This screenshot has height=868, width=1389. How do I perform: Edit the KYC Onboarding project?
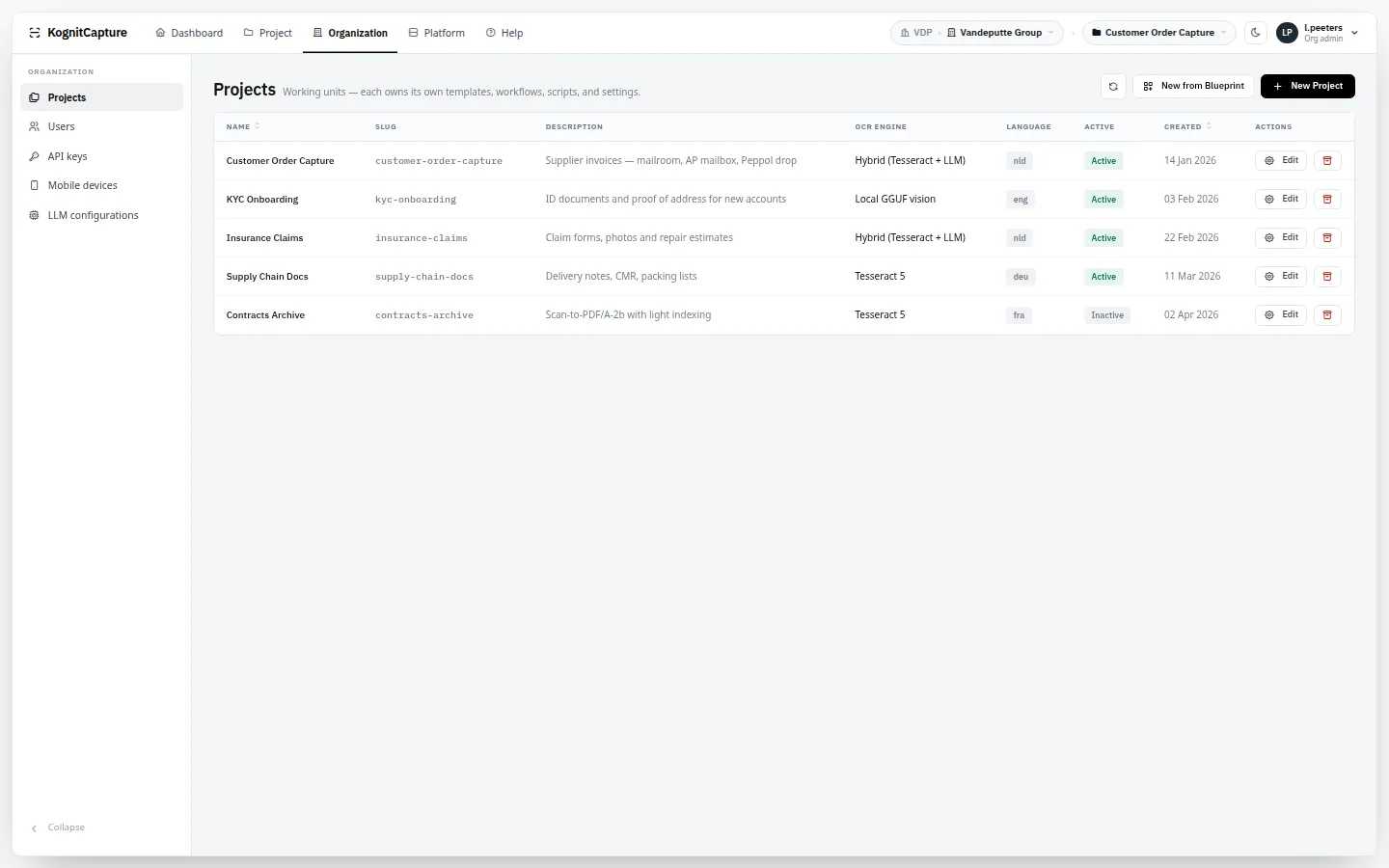pyautogui.click(x=1281, y=200)
